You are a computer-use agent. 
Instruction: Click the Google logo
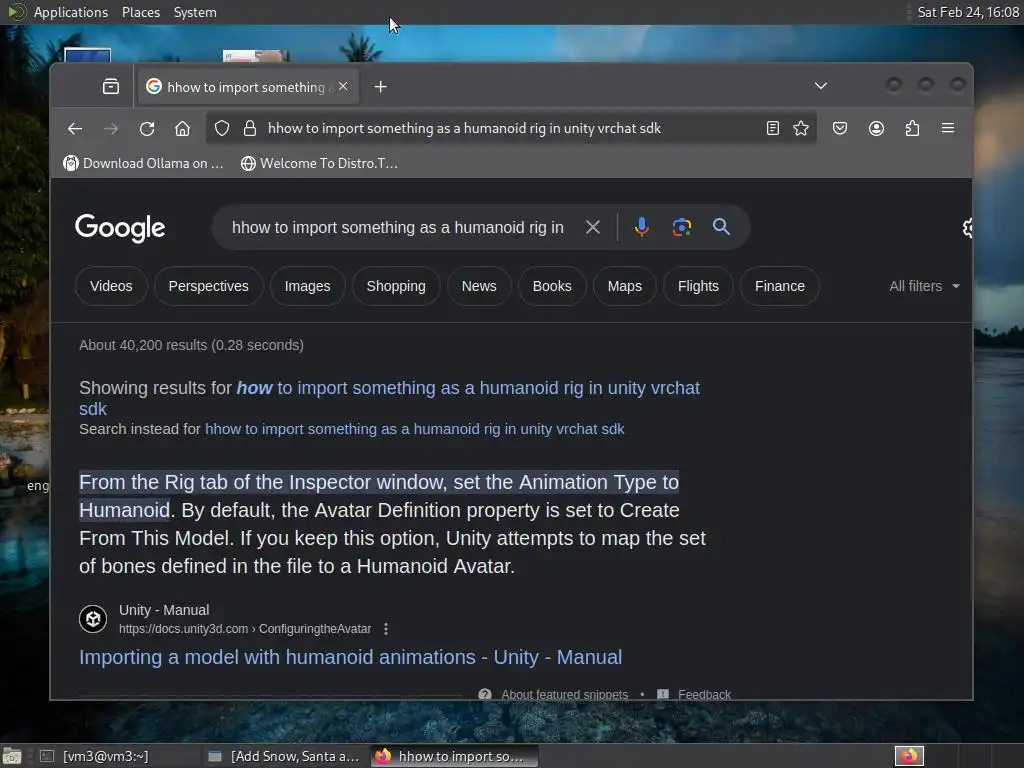(120, 228)
